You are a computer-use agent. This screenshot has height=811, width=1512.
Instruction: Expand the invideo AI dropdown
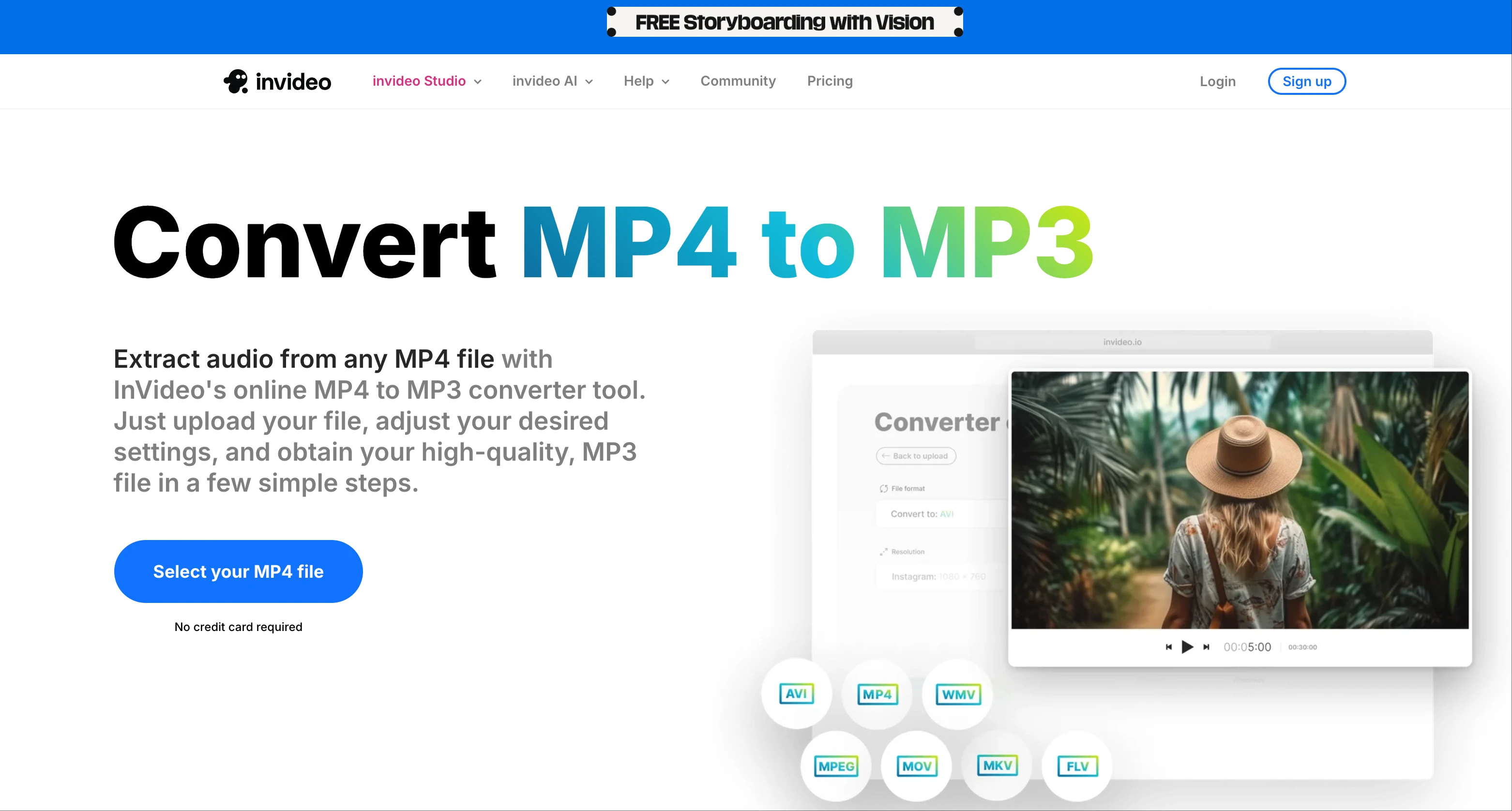(x=552, y=81)
